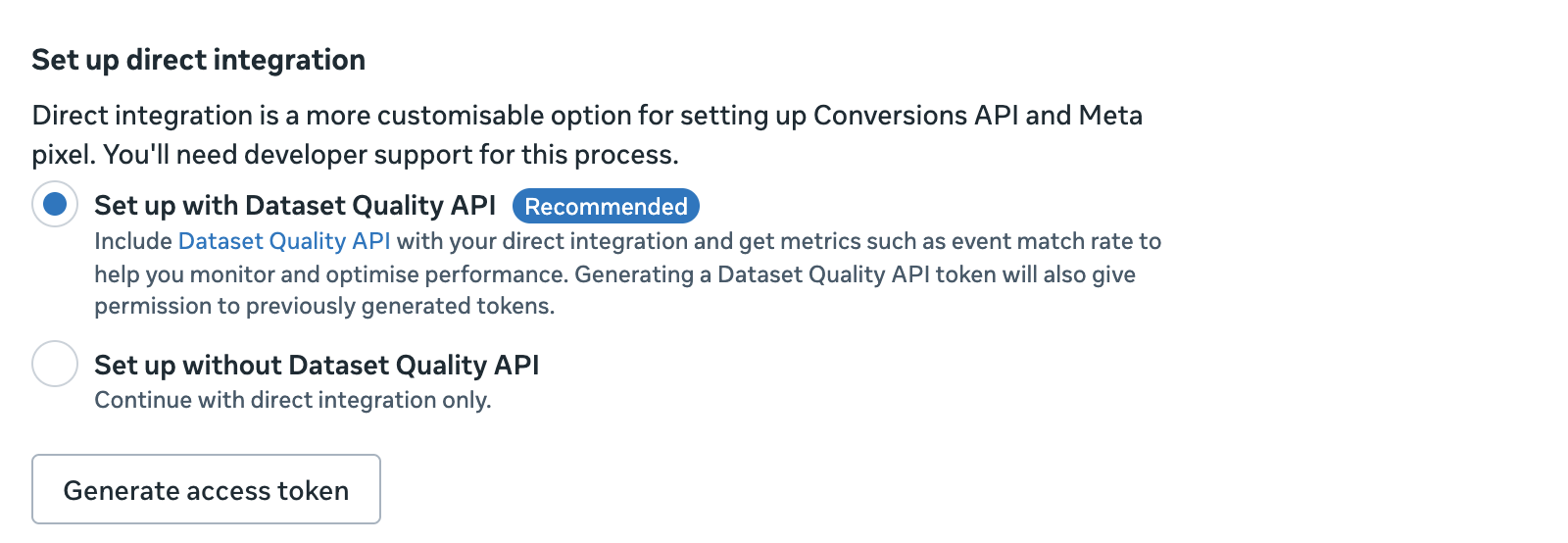The height and width of the screenshot is (543, 1568).
Task: Click the blue Recommended badge
Action: tap(606, 206)
